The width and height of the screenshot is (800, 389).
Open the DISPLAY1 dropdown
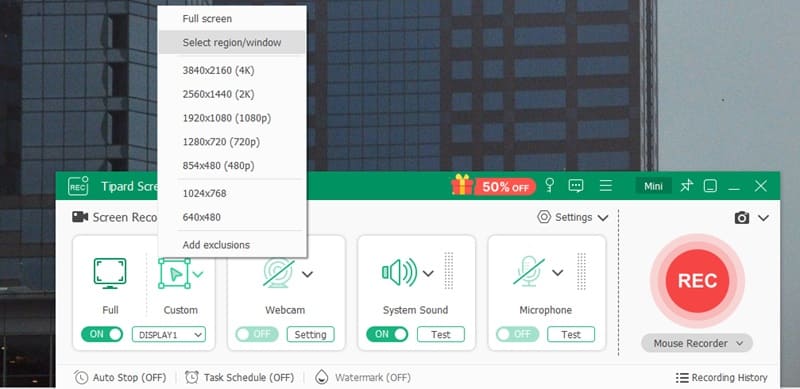[169, 335]
